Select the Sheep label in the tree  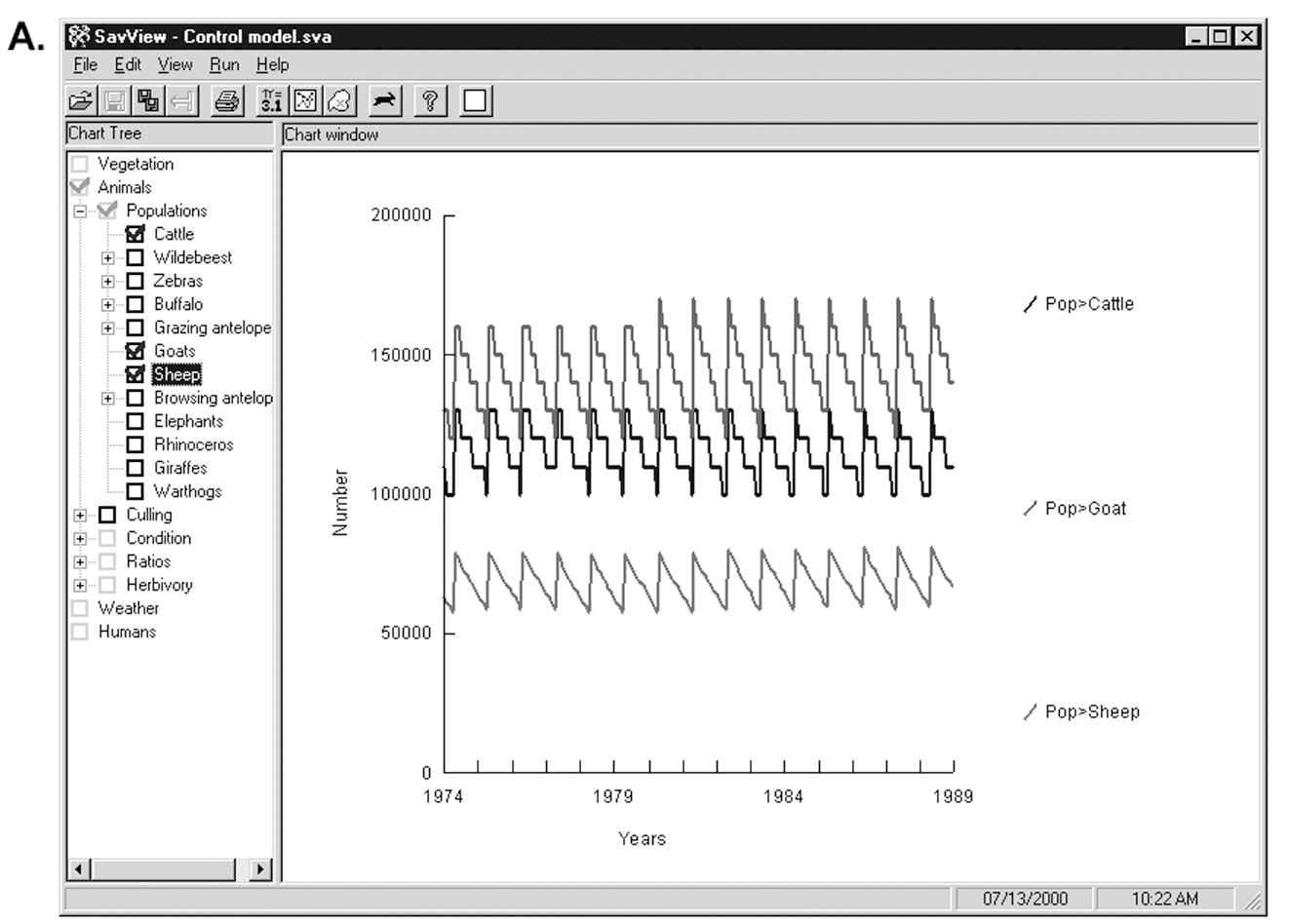[176, 374]
